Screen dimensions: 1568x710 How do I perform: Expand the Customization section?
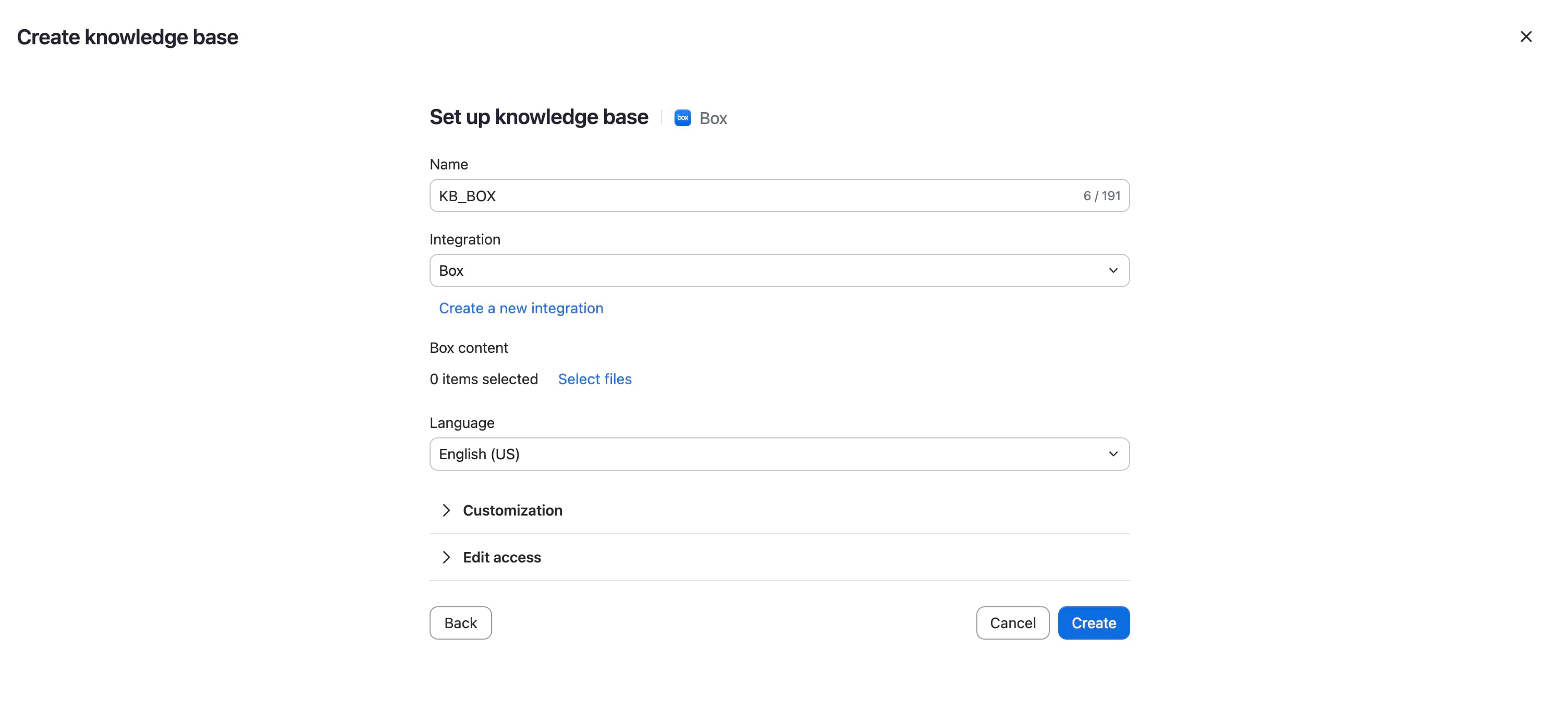513,510
